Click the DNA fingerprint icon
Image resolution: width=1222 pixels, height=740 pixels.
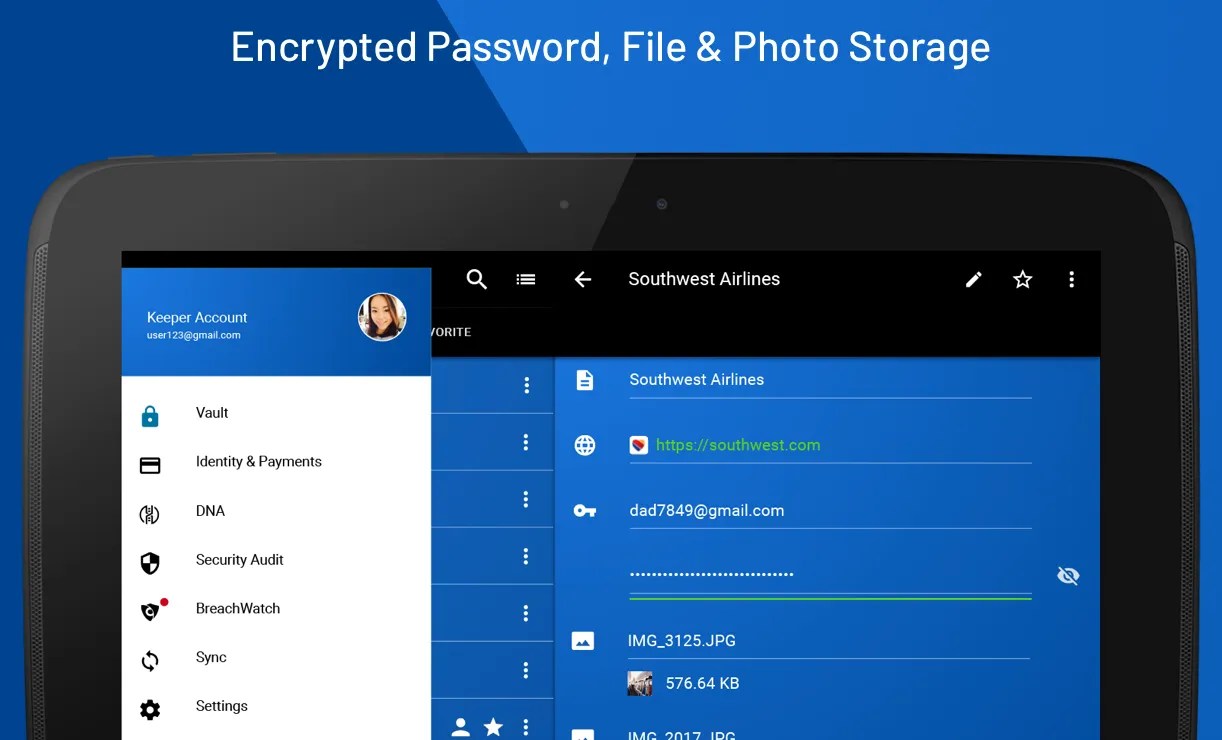click(x=150, y=514)
